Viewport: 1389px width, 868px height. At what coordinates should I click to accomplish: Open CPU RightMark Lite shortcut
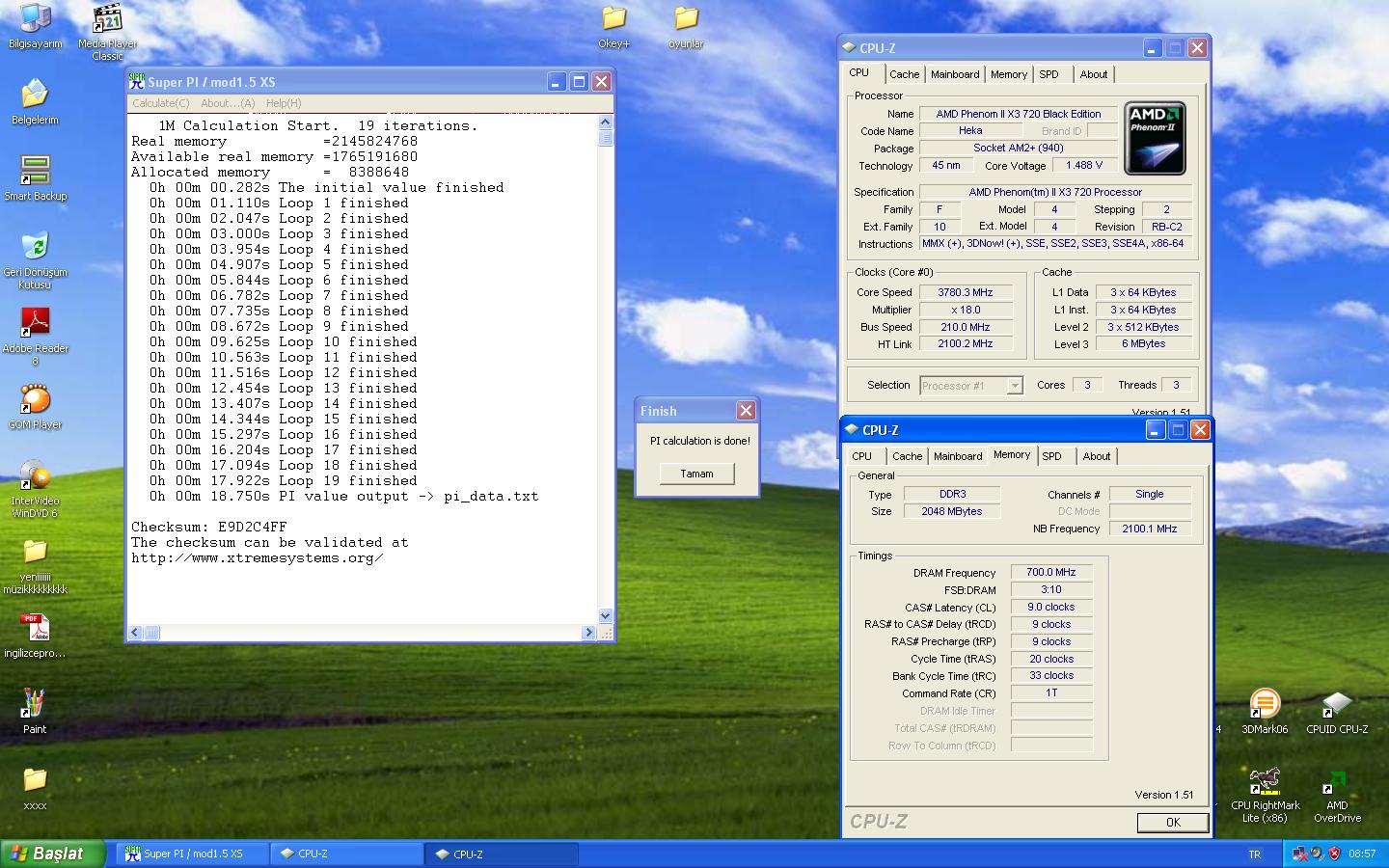point(1265,794)
